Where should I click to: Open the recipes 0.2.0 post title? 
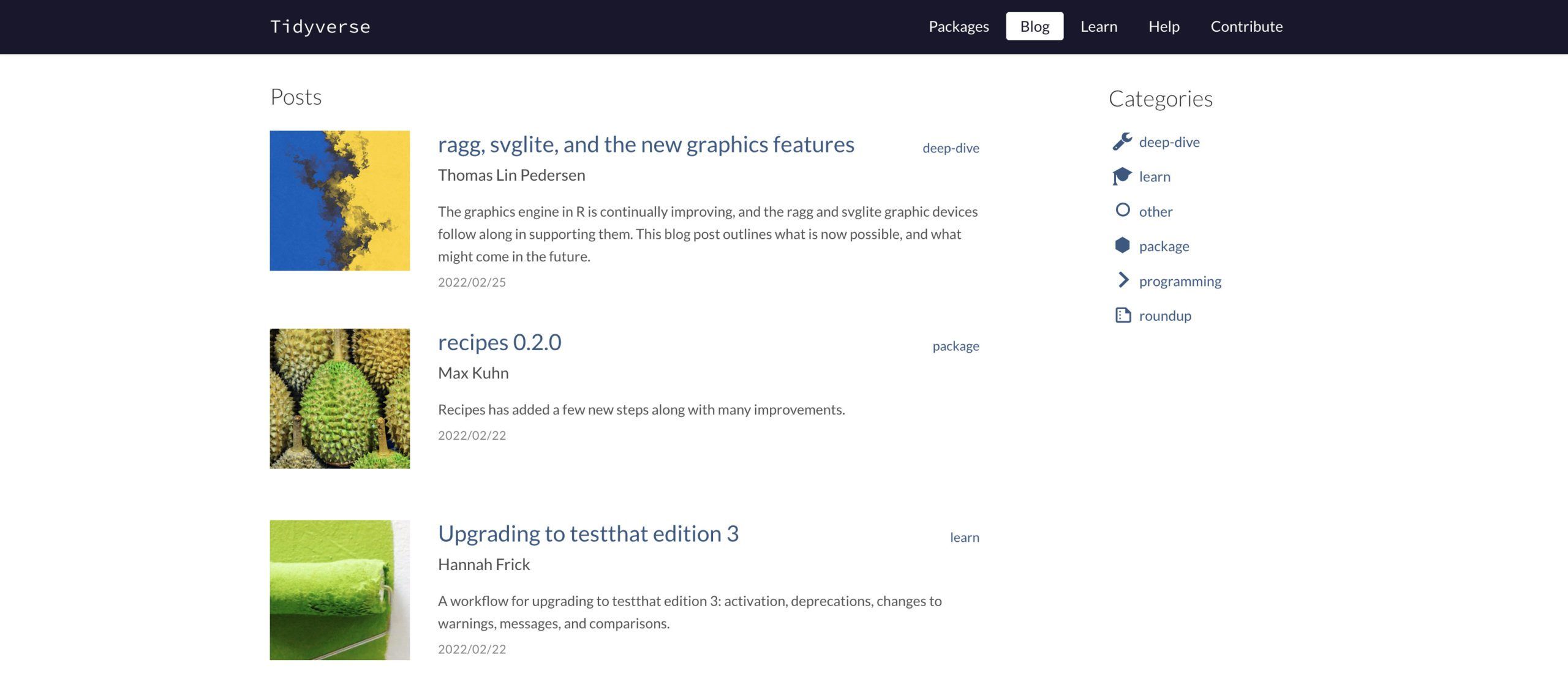click(499, 342)
